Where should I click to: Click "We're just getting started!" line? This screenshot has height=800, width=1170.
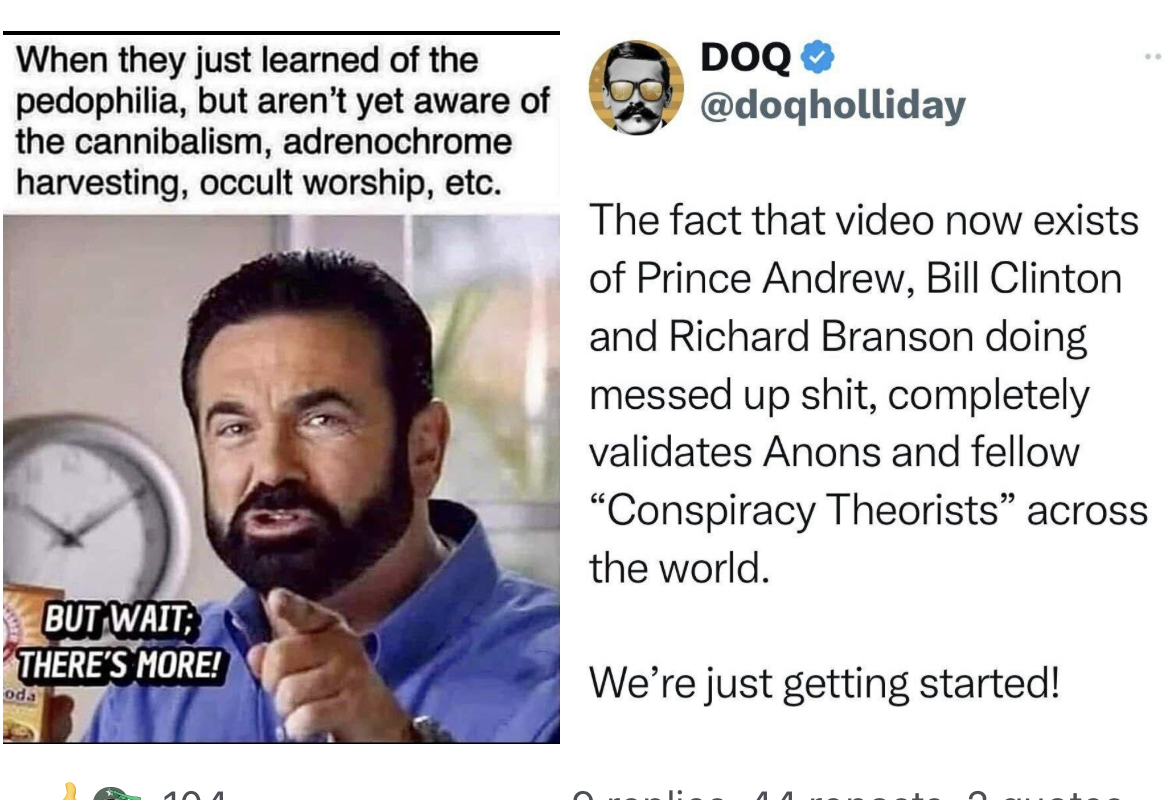824,683
